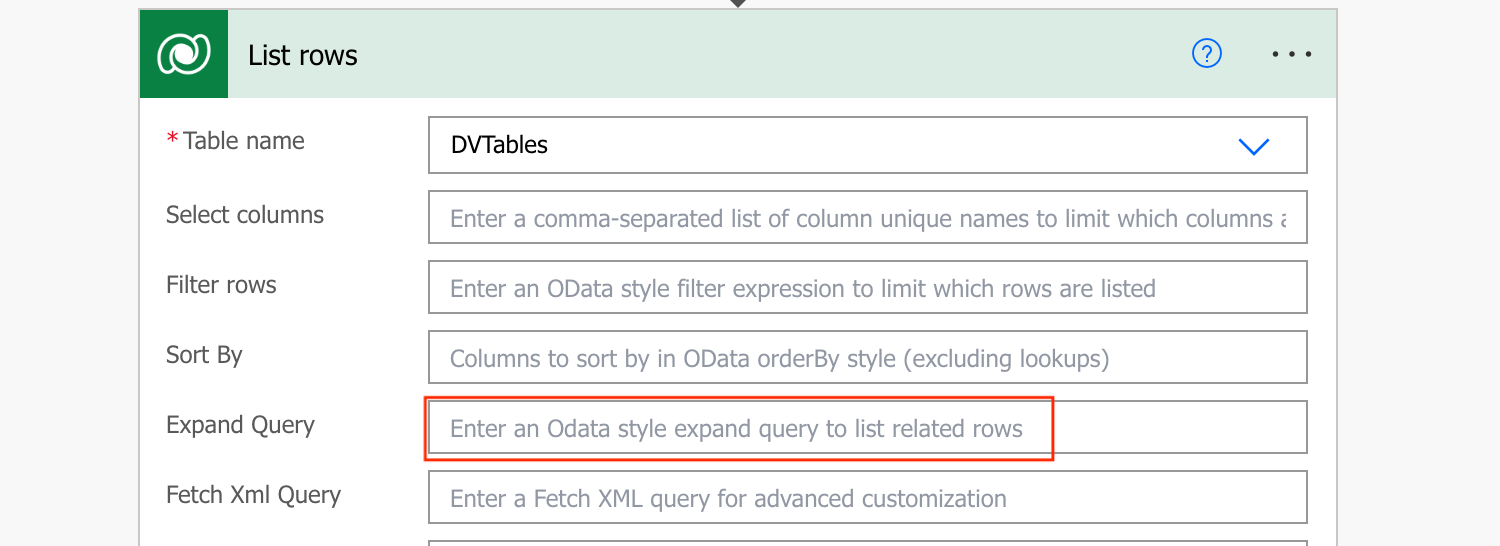The width and height of the screenshot is (1500, 546).
Task: Click the Sort By label
Action: coord(204,355)
